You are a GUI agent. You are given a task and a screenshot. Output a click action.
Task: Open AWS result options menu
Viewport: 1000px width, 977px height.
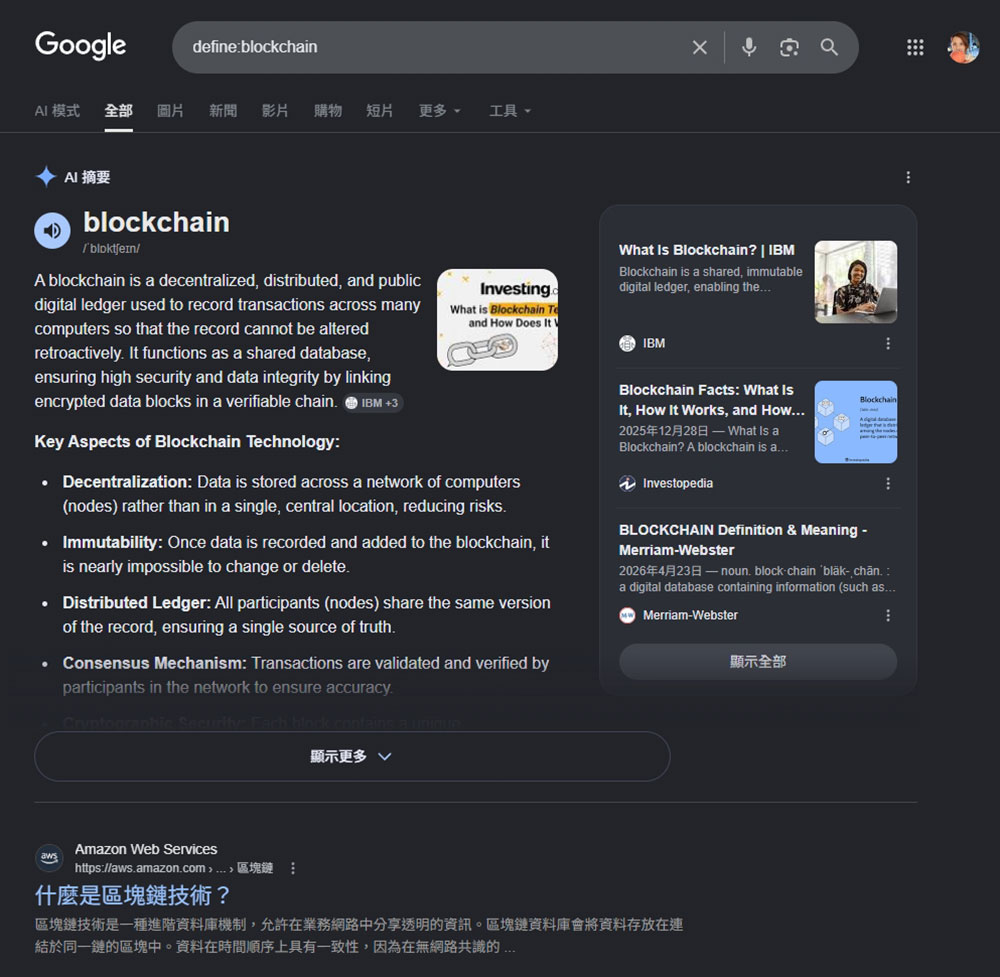[x=293, y=869]
